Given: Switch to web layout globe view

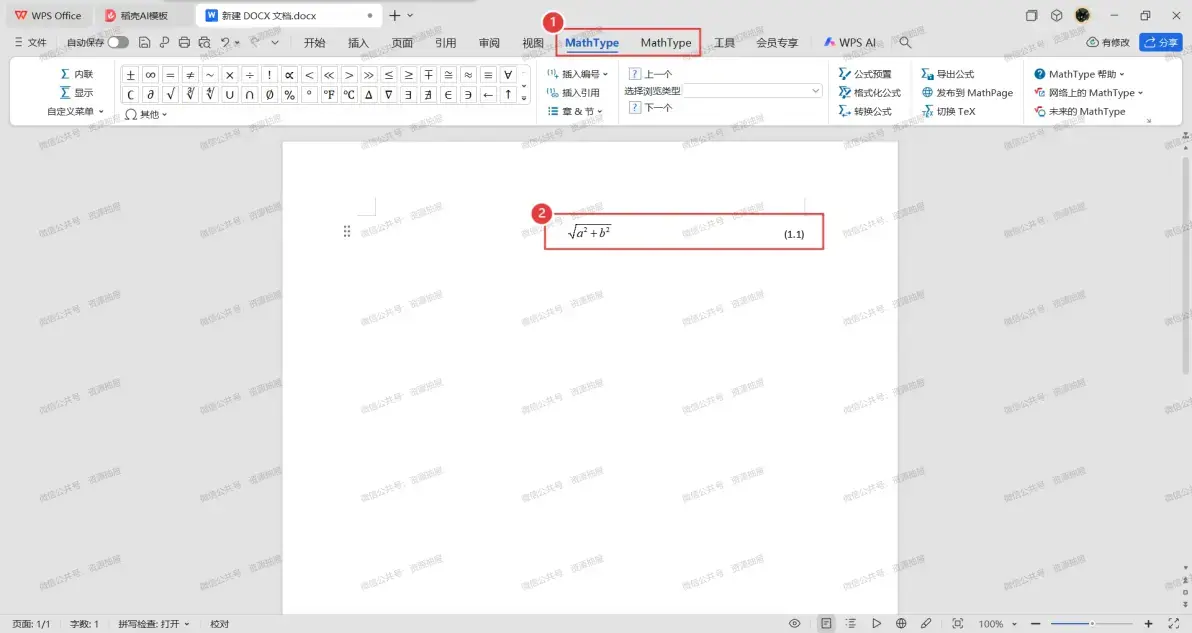Looking at the screenshot, I should click(901, 623).
